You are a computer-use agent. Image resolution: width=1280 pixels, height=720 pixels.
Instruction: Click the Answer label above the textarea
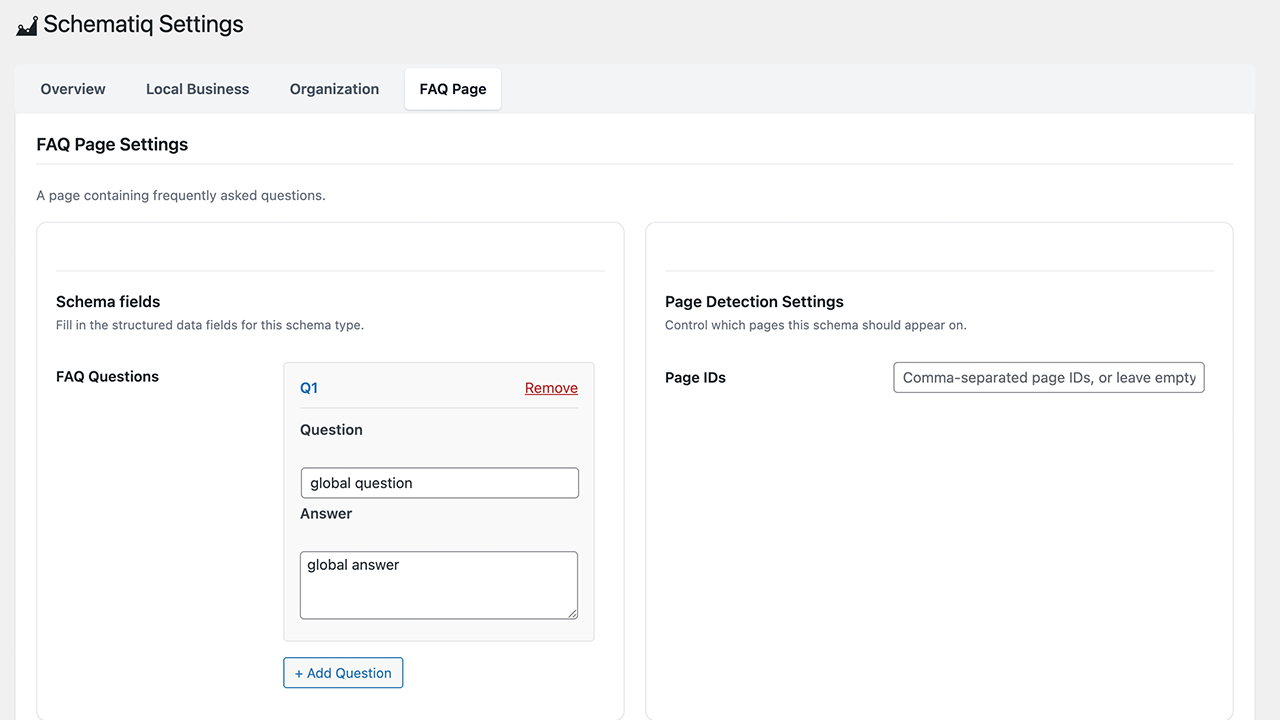(x=326, y=513)
